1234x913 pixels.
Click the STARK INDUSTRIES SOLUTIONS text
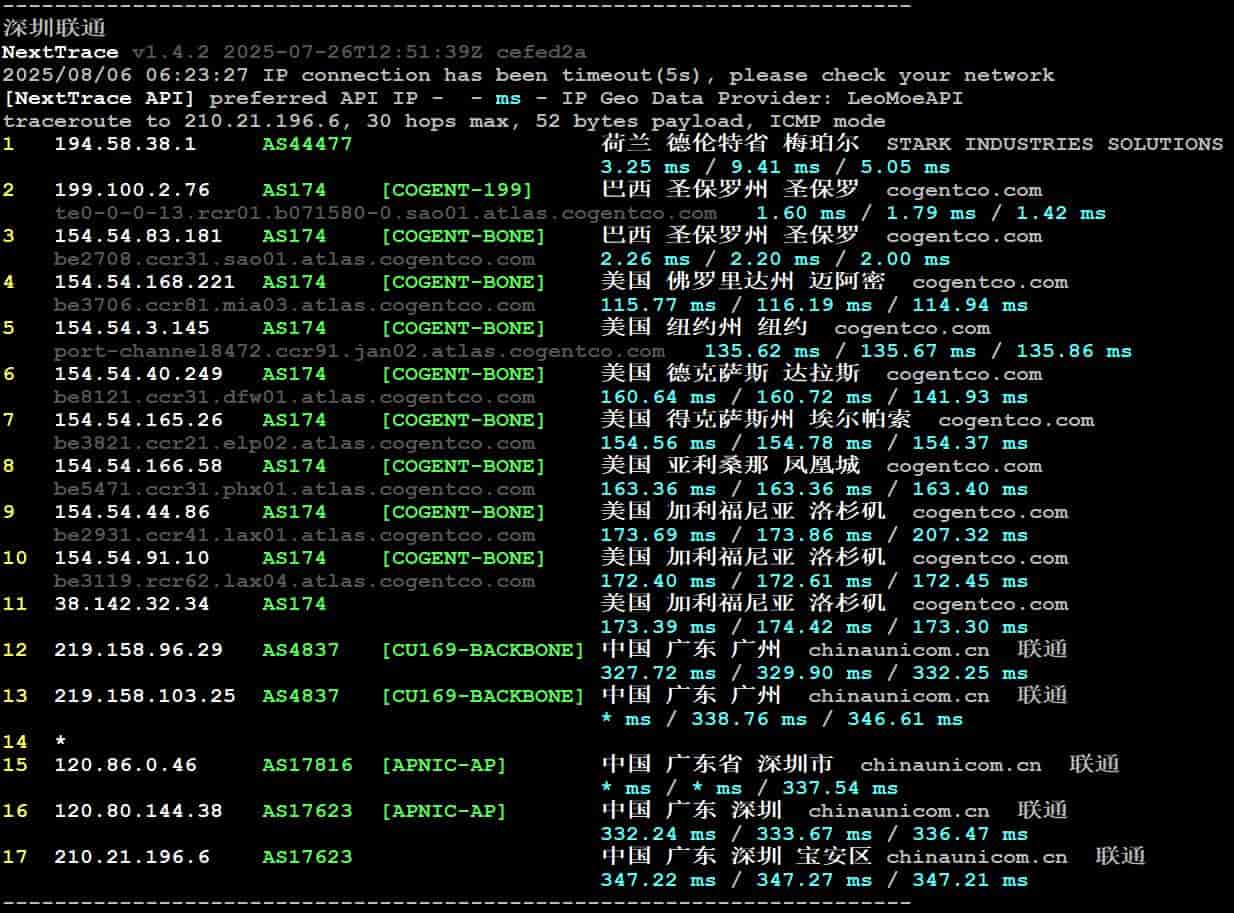[x=1054, y=144]
